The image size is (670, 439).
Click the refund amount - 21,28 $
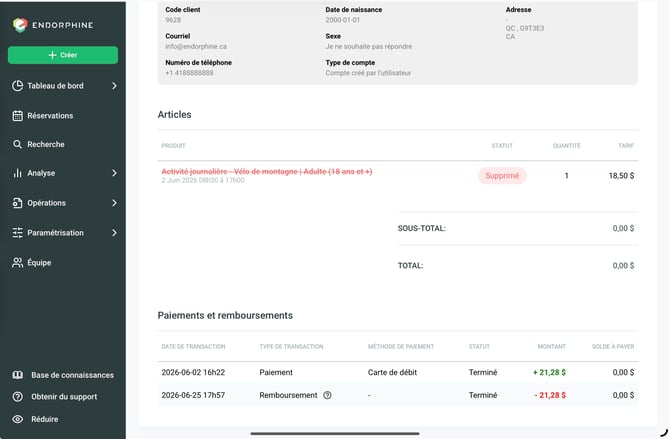pyautogui.click(x=550, y=395)
